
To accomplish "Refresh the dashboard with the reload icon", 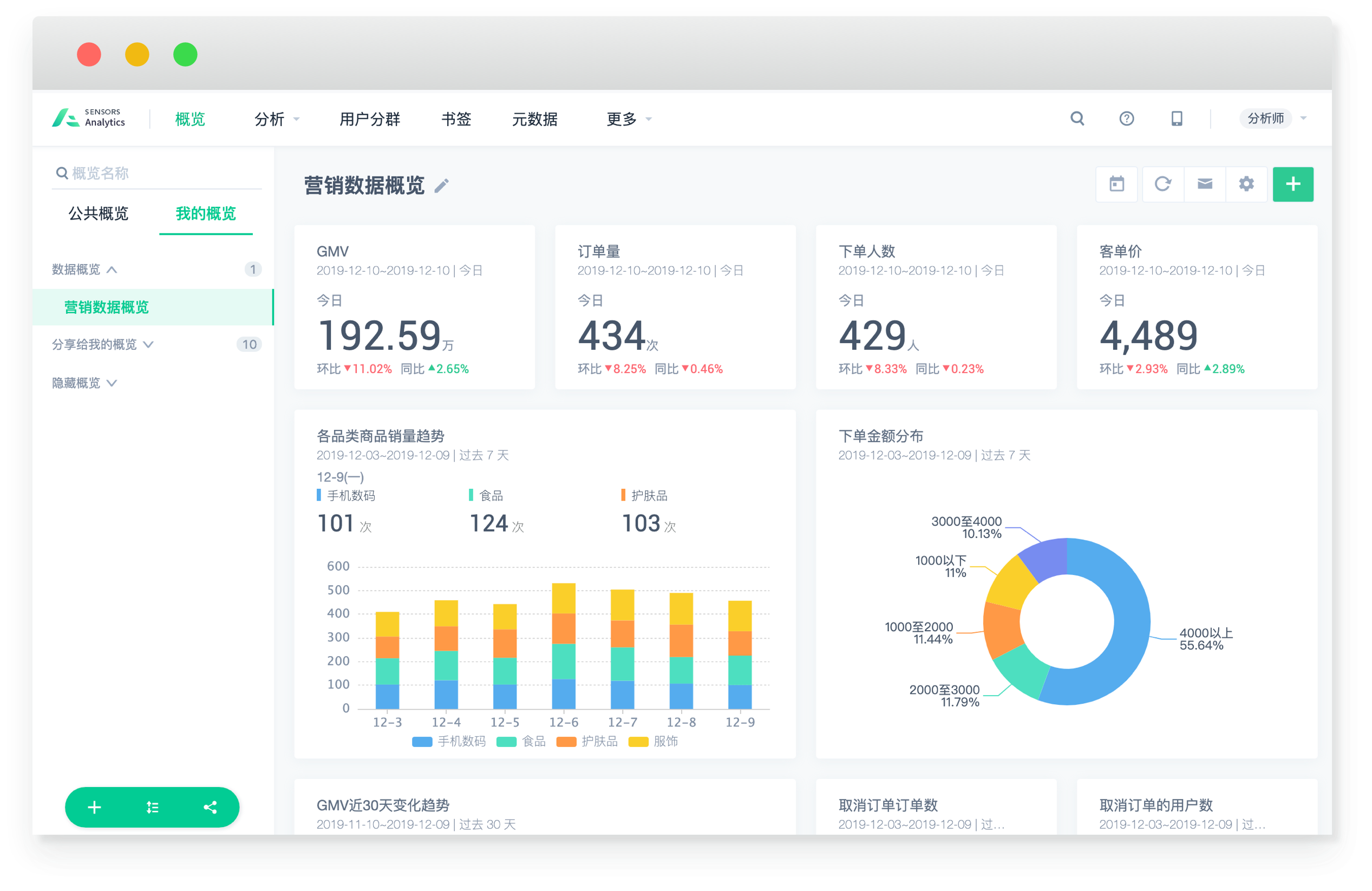I will pyautogui.click(x=1162, y=185).
